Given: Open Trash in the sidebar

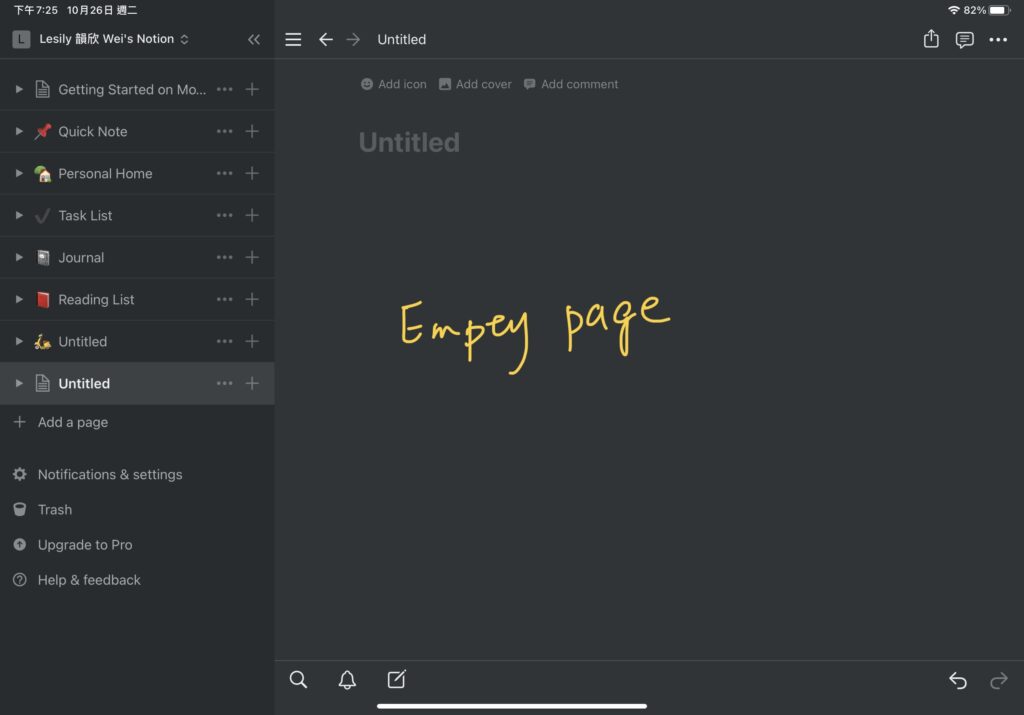Looking at the screenshot, I should pos(54,509).
